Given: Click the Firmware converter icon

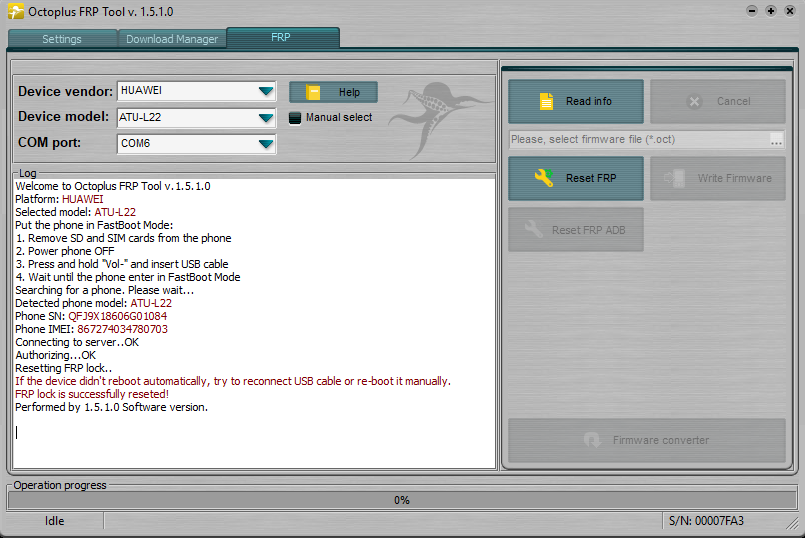Looking at the screenshot, I should [592, 440].
